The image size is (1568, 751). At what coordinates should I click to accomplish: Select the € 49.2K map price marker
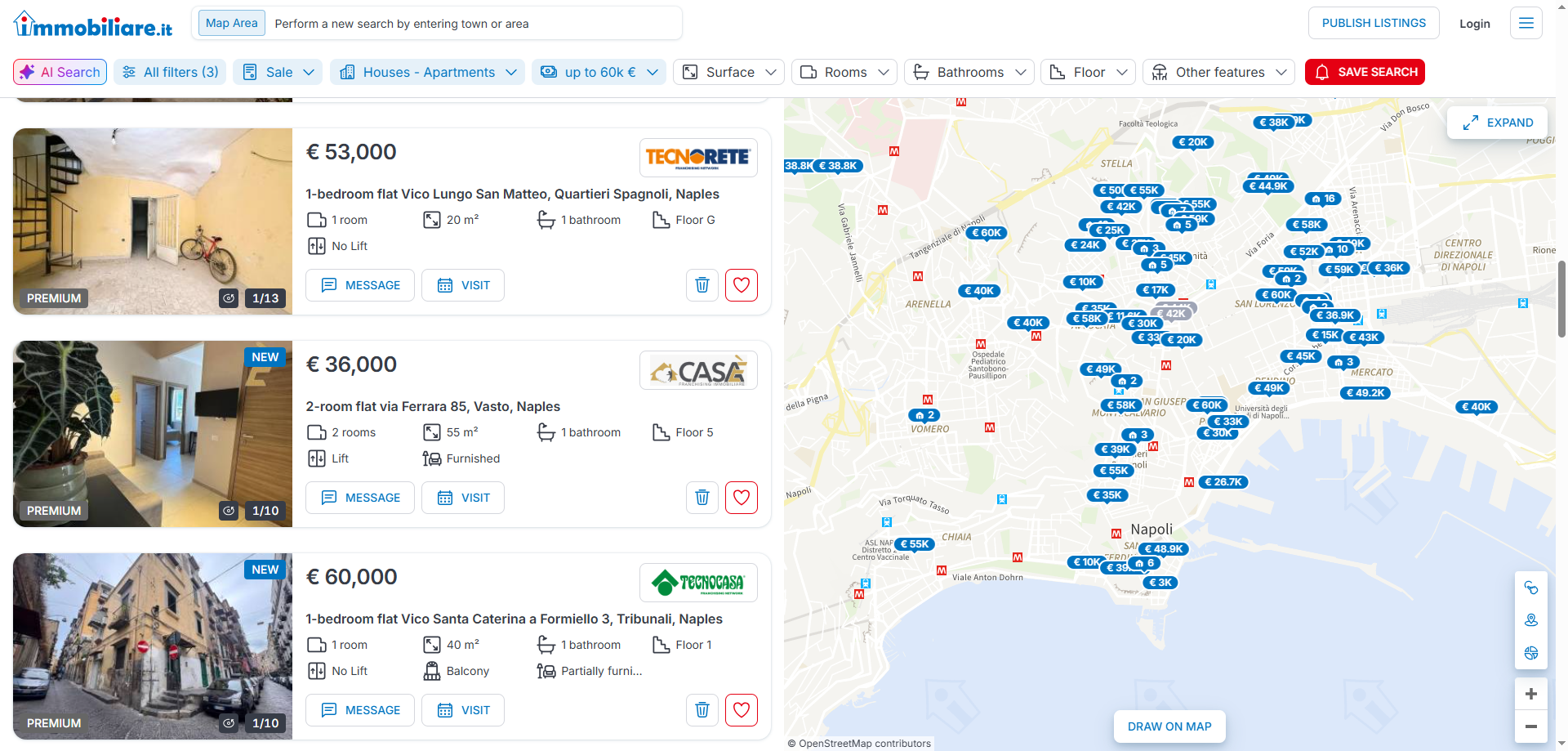pyautogui.click(x=1365, y=393)
